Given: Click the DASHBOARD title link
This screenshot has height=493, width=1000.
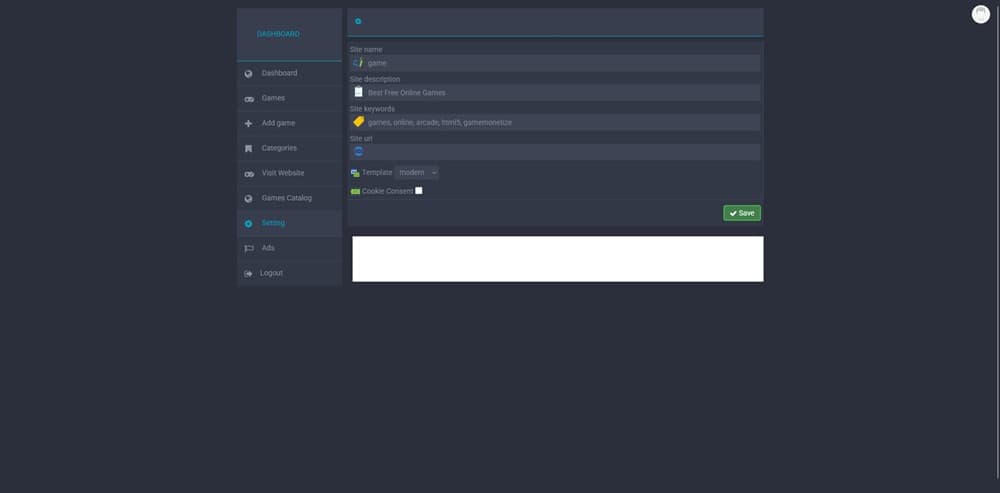Looking at the screenshot, I should (278, 34).
